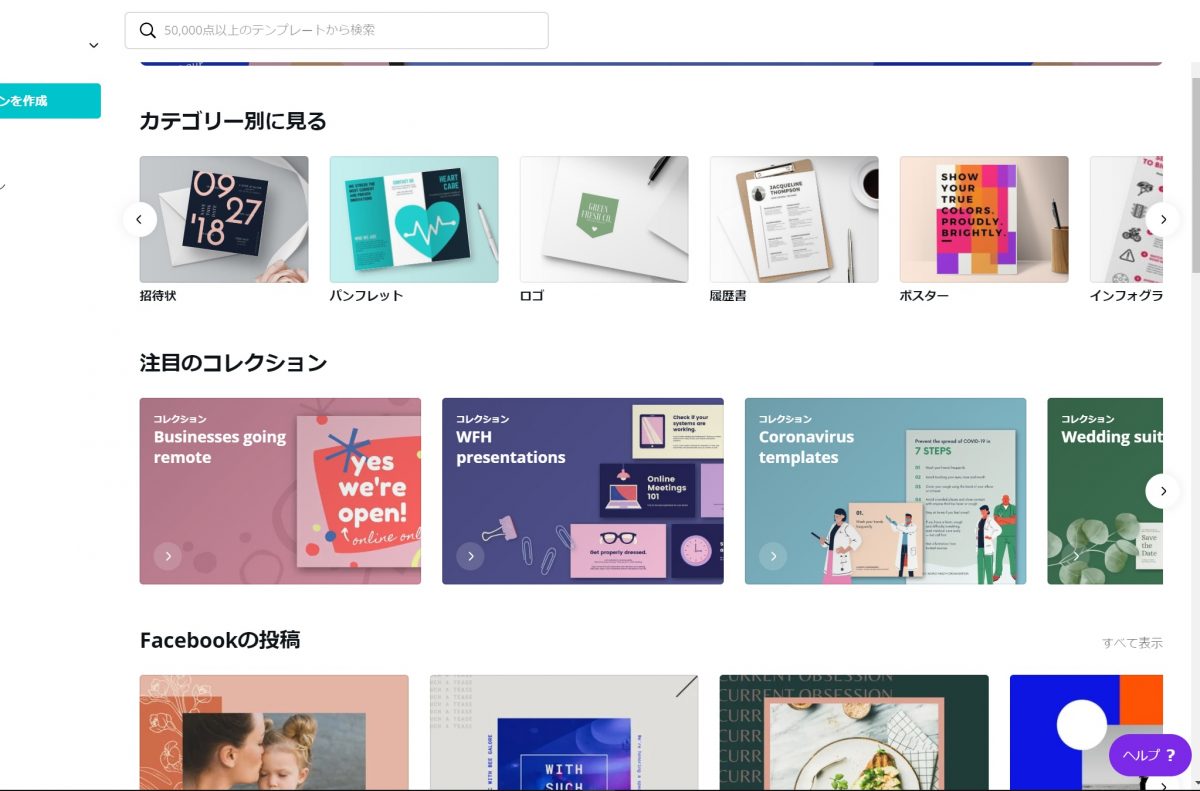This screenshot has width=1200, height=791.
Task: Open blue and orange circle Facebook template
Action: [1086, 732]
